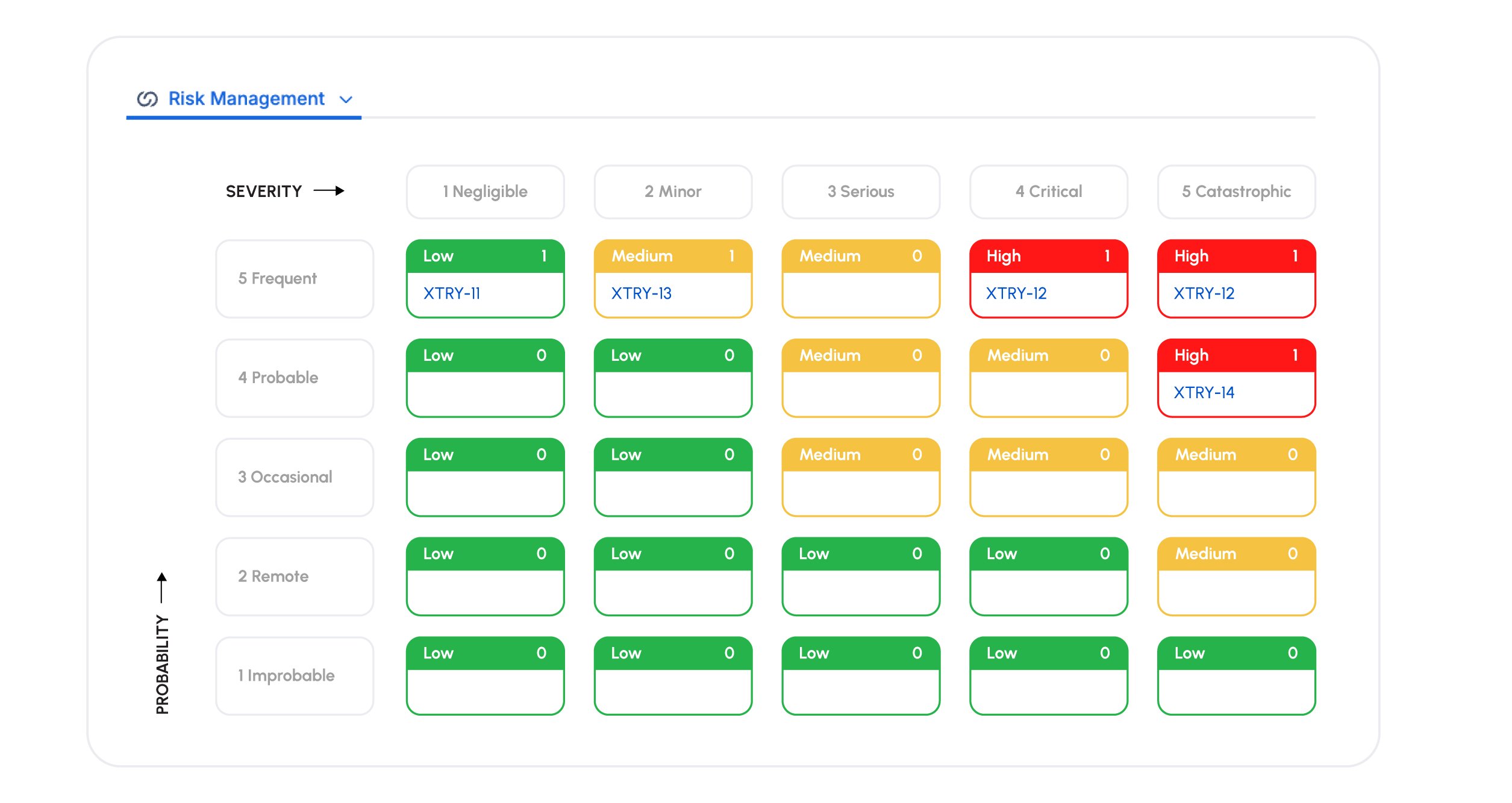Viewport: 1512px width, 803px height.
Task: Select the 2 Remote probability row label
Action: (x=295, y=576)
